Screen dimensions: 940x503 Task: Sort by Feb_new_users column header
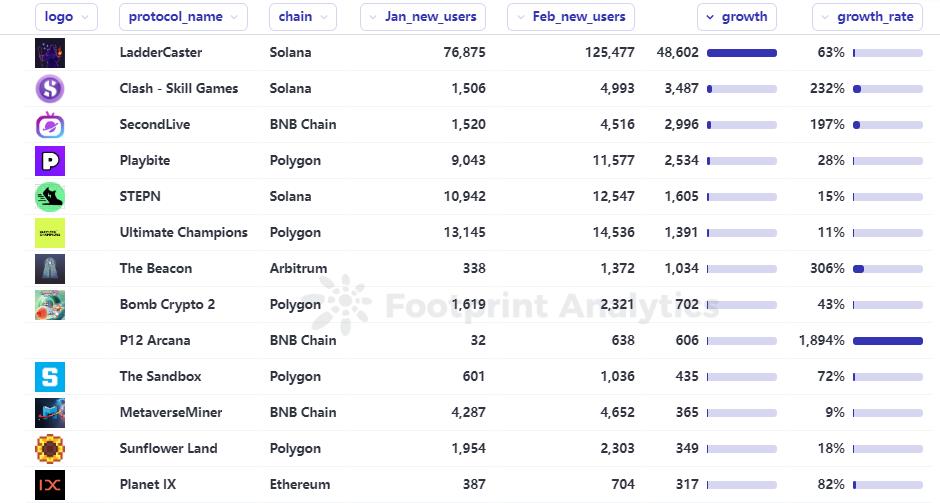tap(570, 17)
